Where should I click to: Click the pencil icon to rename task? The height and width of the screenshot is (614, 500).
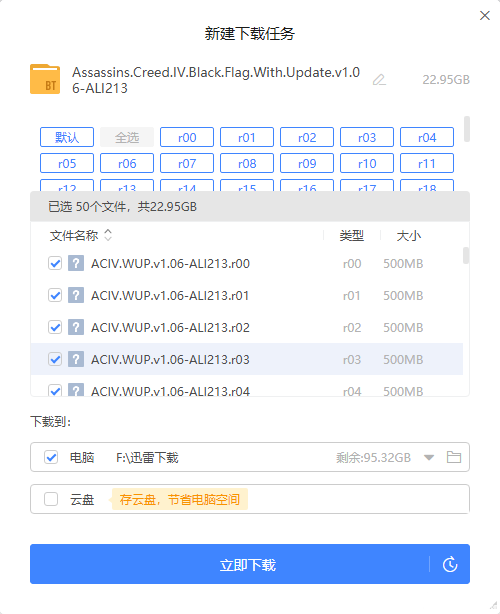coord(379,80)
